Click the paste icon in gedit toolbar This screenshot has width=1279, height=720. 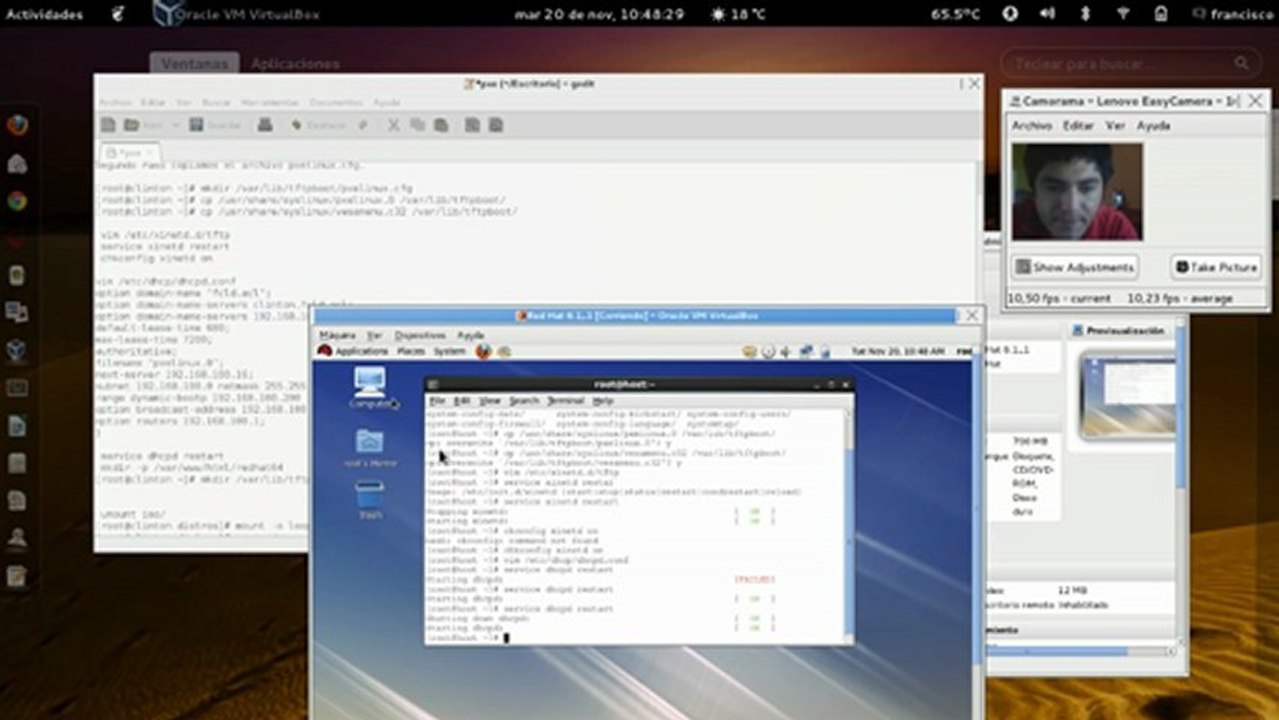[441, 125]
